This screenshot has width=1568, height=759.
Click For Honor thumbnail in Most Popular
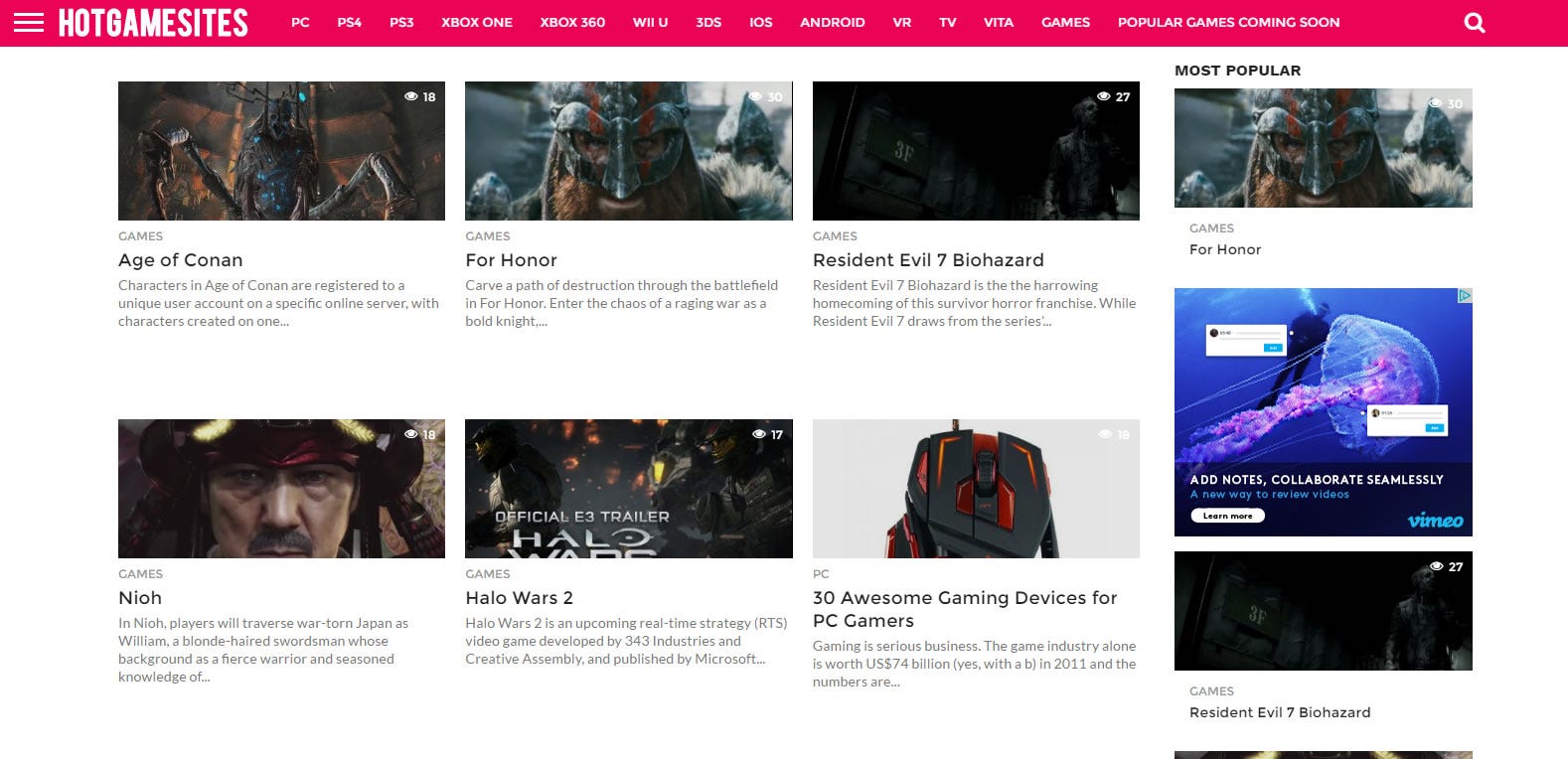[1324, 148]
